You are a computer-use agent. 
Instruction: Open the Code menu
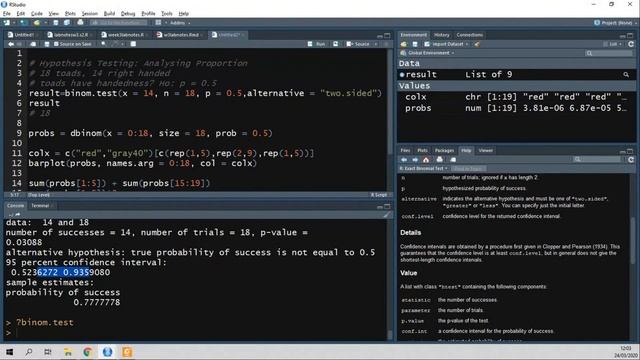37,13
